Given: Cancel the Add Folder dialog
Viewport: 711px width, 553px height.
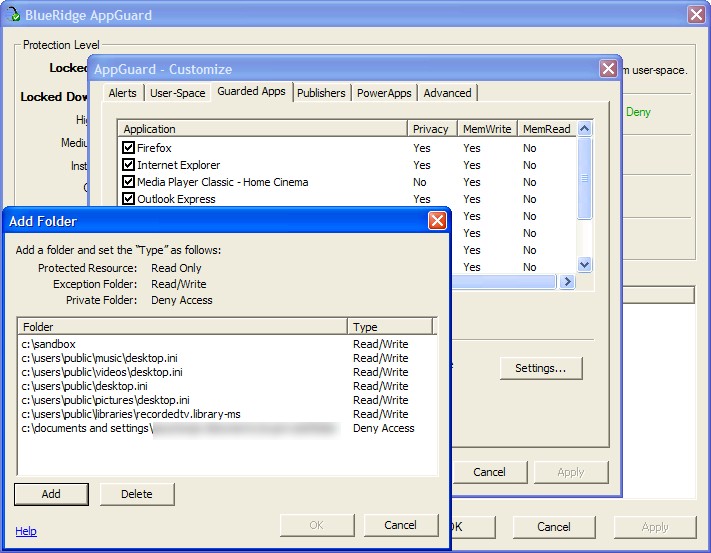Looking at the screenshot, I should click(400, 525).
